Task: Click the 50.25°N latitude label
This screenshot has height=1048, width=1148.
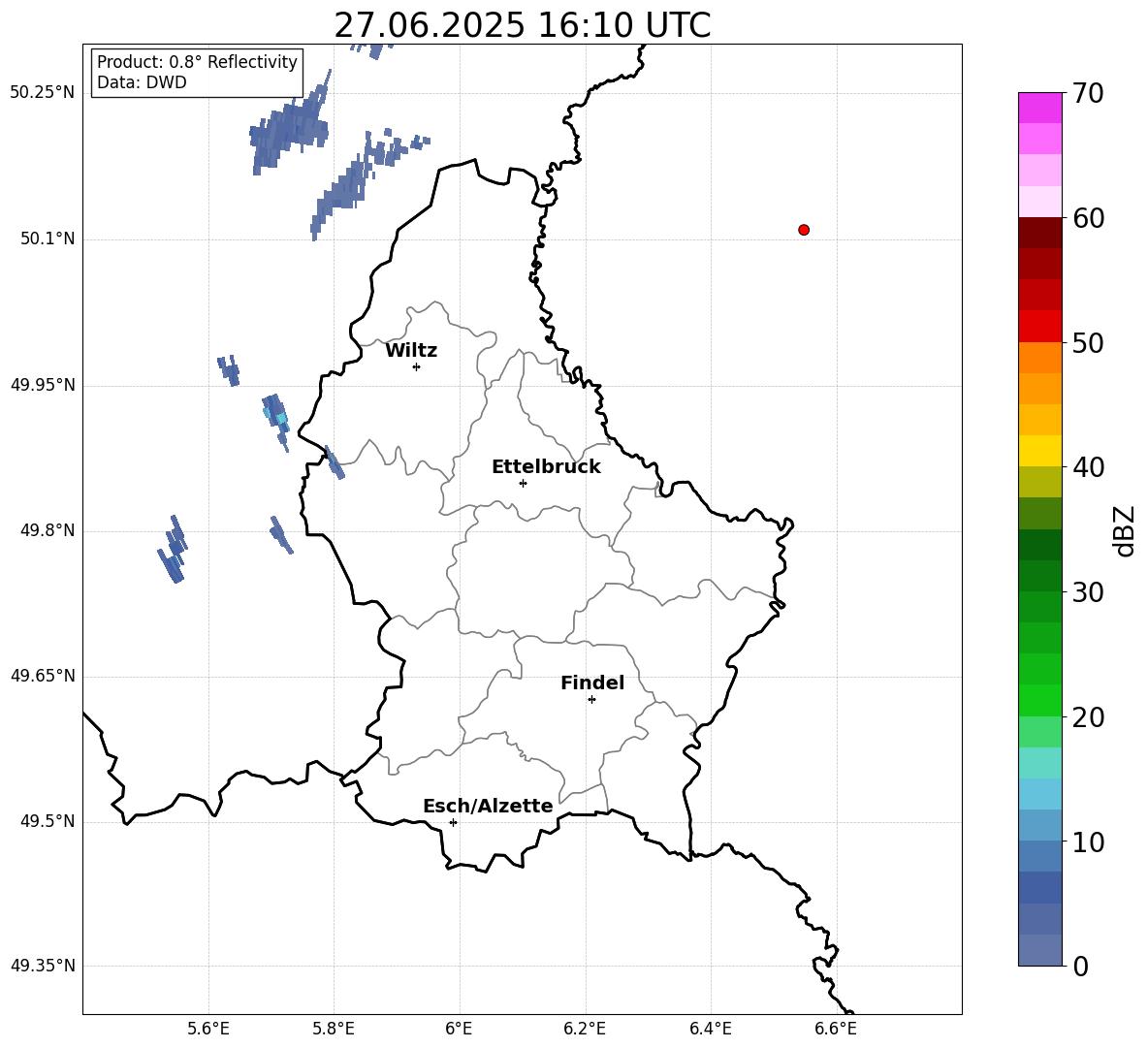Action: coord(42,93)
